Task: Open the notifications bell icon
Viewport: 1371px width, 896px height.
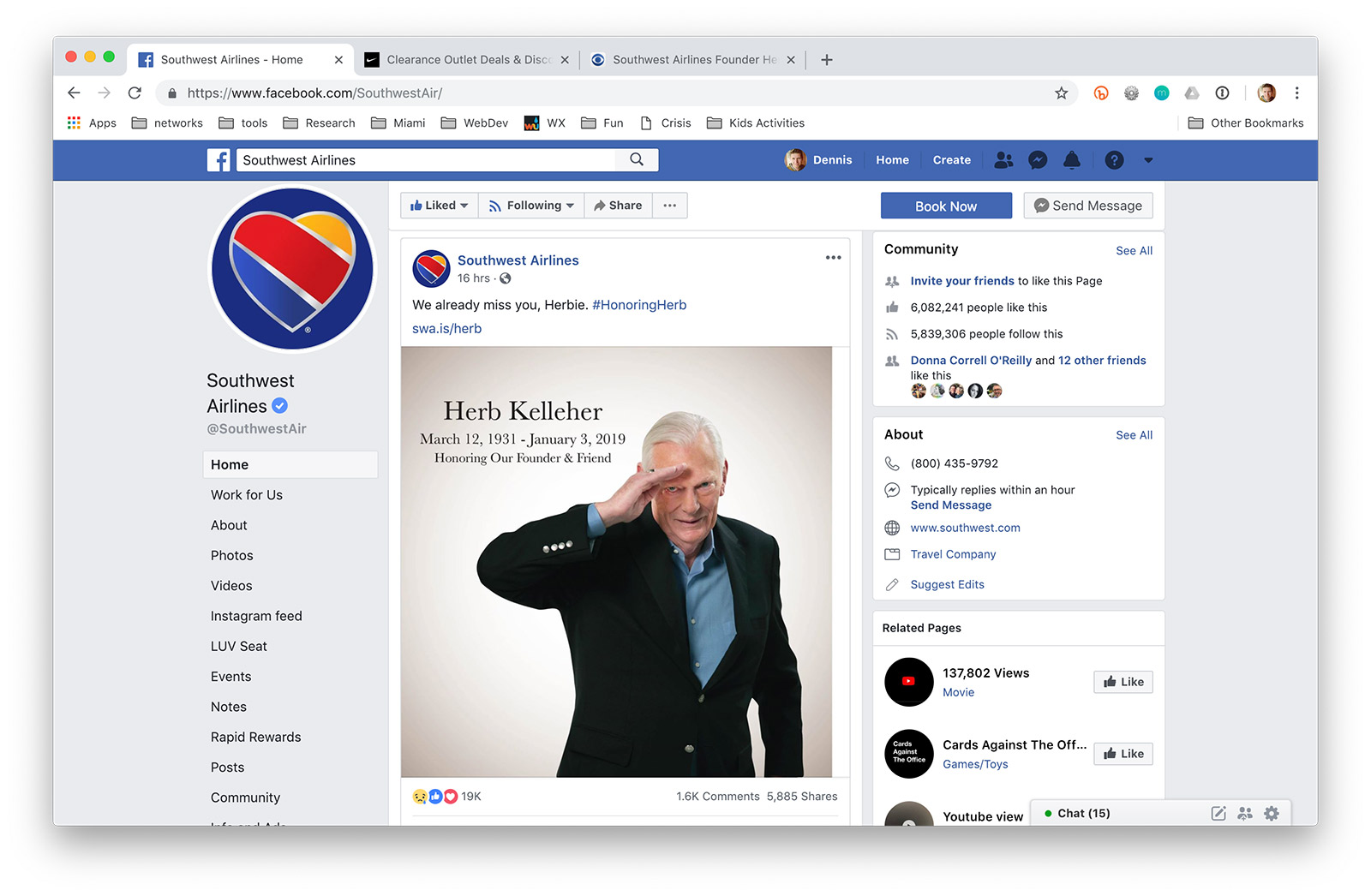Action: click(x=1071, y=160)
